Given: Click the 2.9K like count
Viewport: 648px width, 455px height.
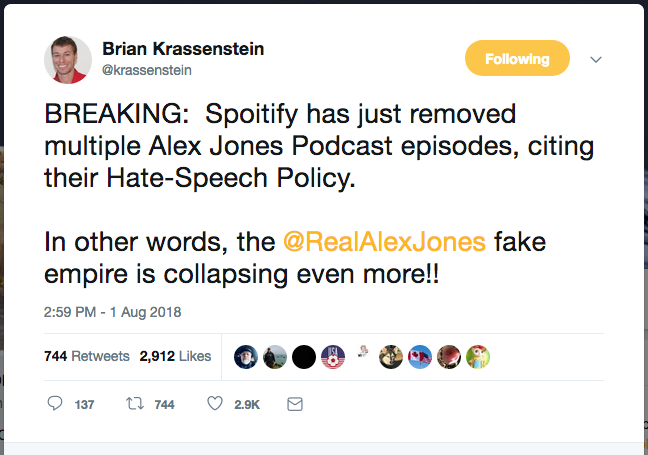Looking at the screenshot, I should pyautogui.click(x=247, y=405).
